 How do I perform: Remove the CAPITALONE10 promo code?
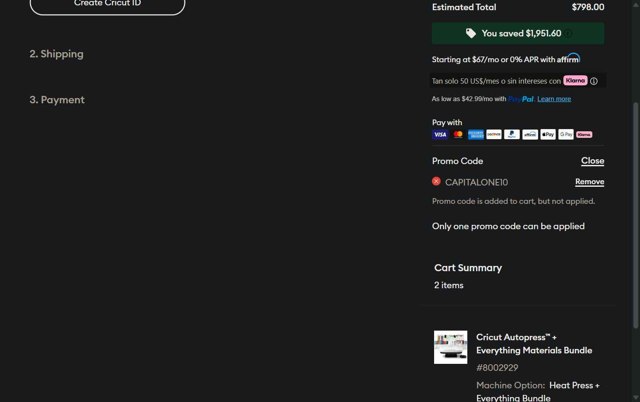(590, 182)
